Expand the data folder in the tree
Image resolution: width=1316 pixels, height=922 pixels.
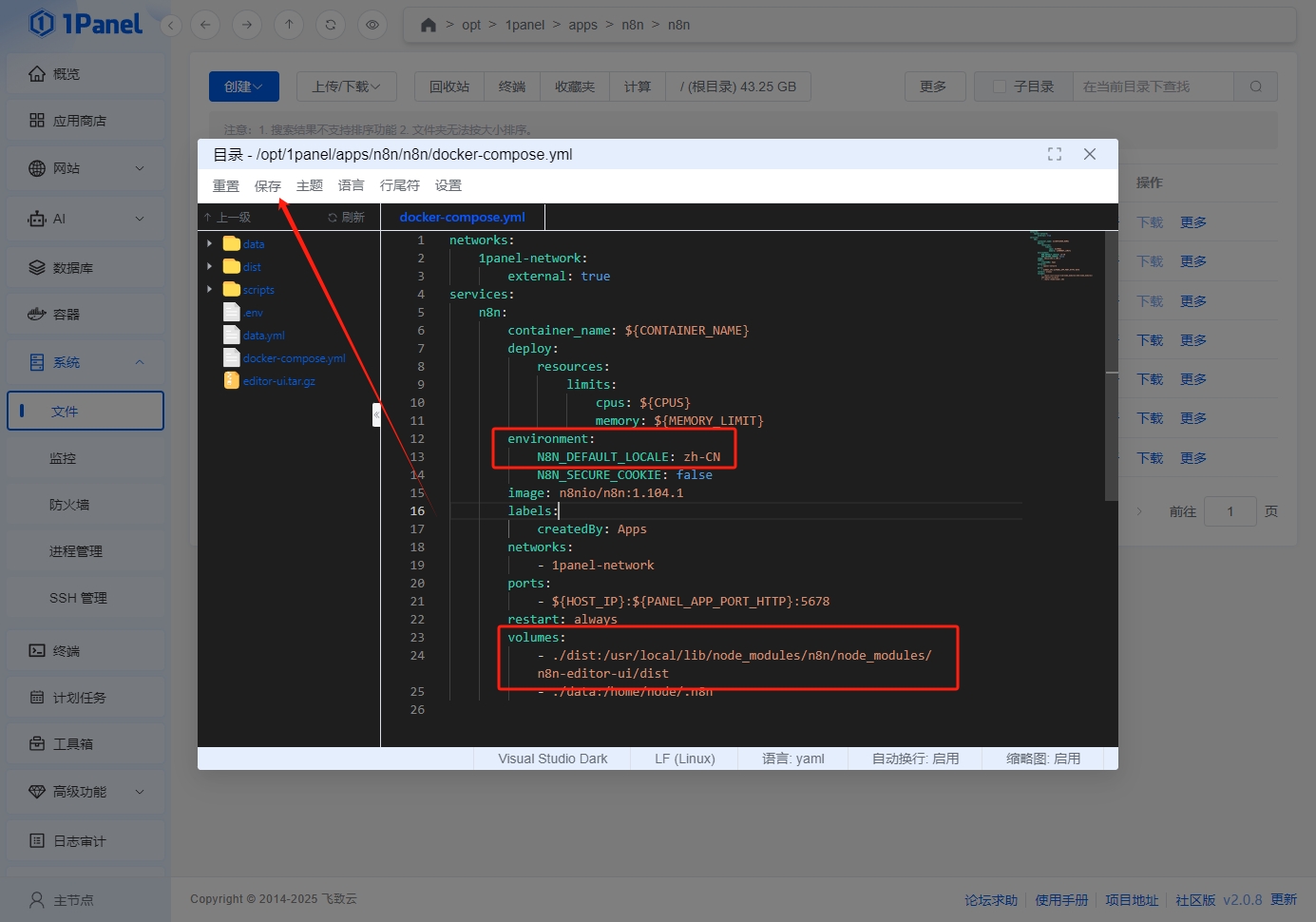pyautogui.click(x=210, y=243)
